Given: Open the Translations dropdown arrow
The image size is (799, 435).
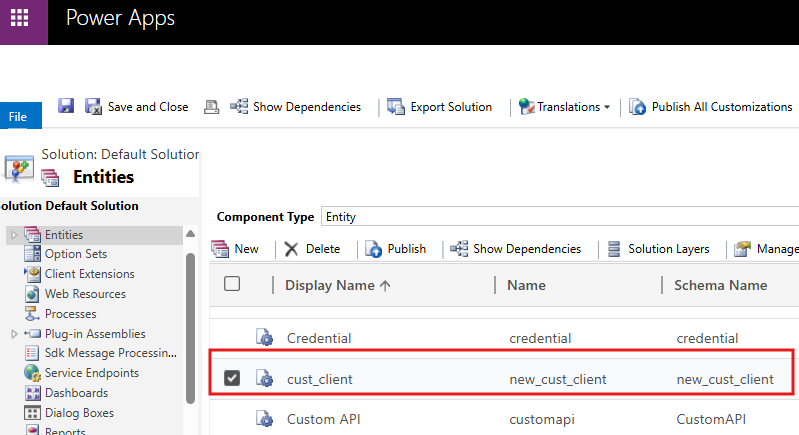Looking at the screenshot, I should (607, 107).
